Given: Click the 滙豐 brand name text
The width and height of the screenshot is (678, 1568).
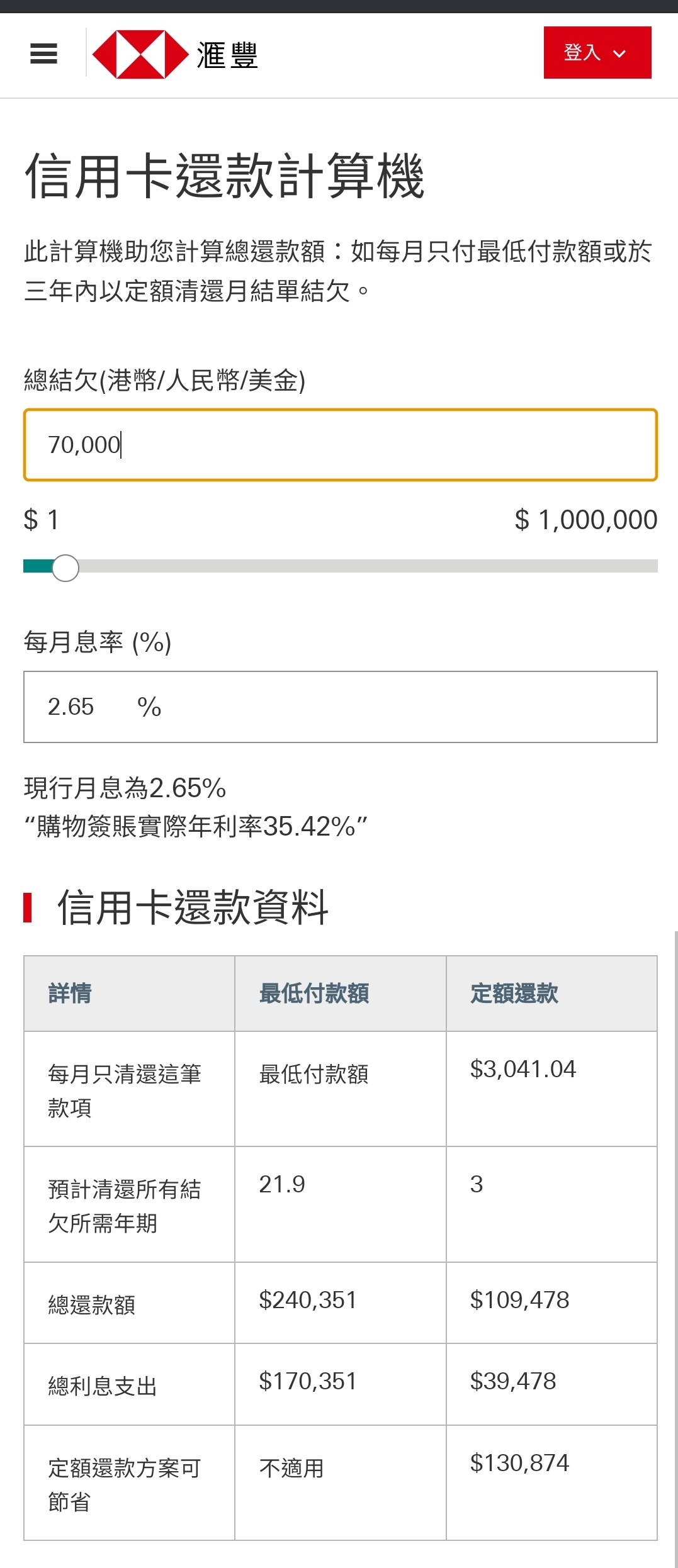Looking at the screenshot, I should [x=227, y=55].
